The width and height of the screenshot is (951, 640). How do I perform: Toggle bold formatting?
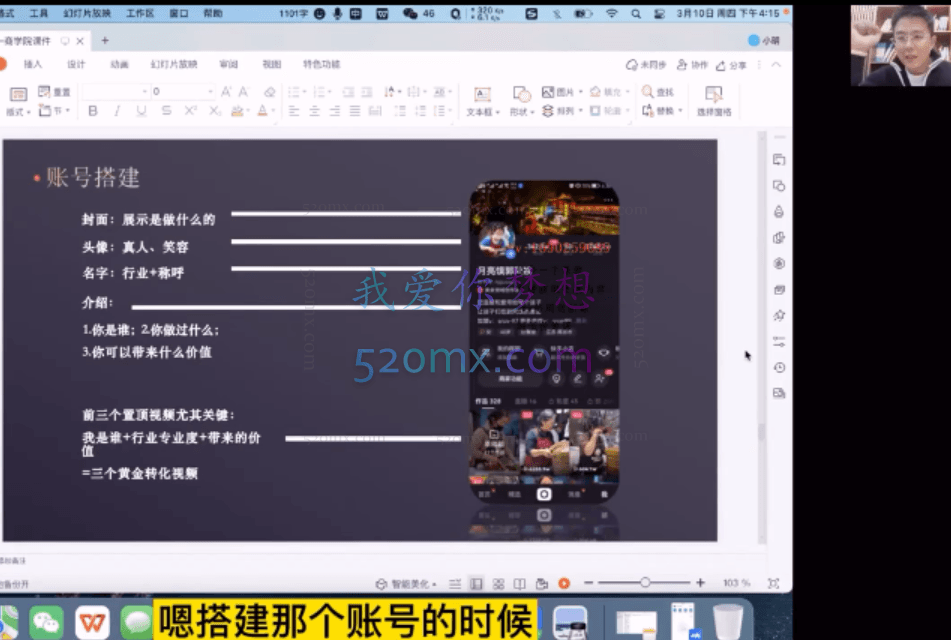click(93, 111)
